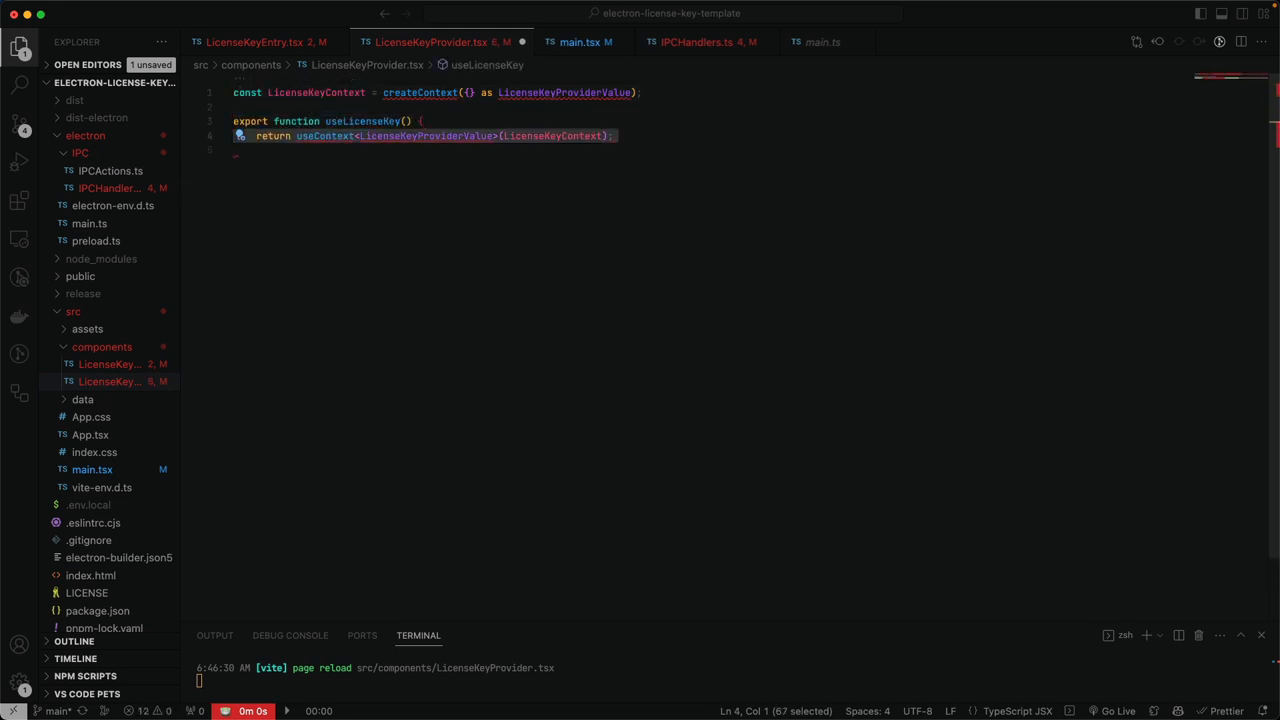
Task: Open the OUTPUT panel tab
Action: coord(215,635)
